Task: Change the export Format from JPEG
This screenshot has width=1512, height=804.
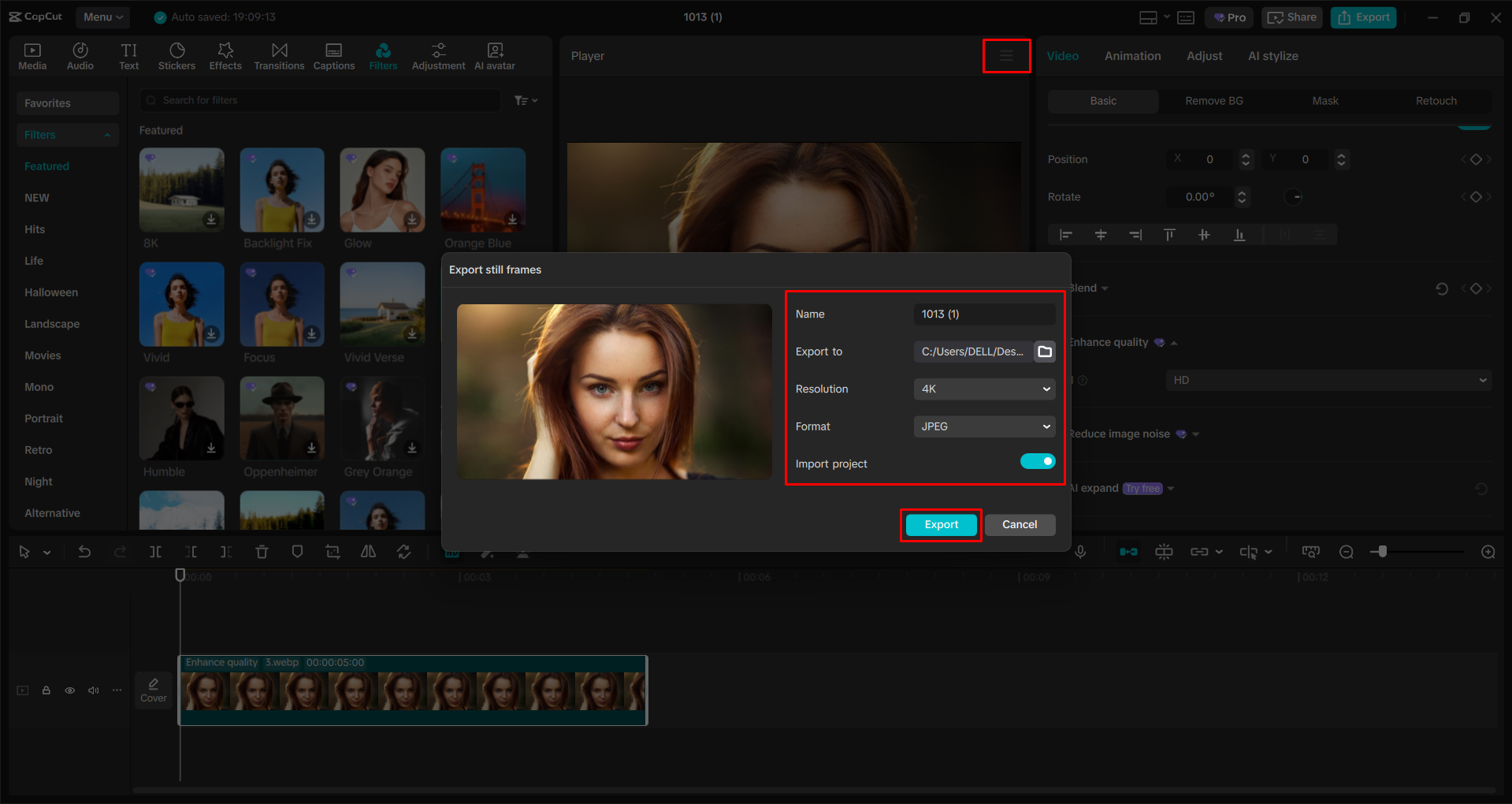Action: 983,426
